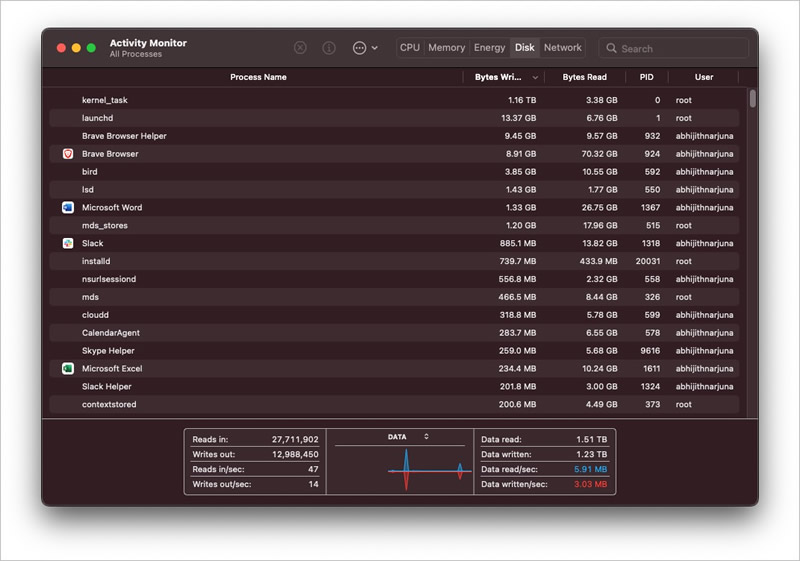Switch to the Energy tab
The height and width of the screenshot is (561, 800).
(489, 47)
